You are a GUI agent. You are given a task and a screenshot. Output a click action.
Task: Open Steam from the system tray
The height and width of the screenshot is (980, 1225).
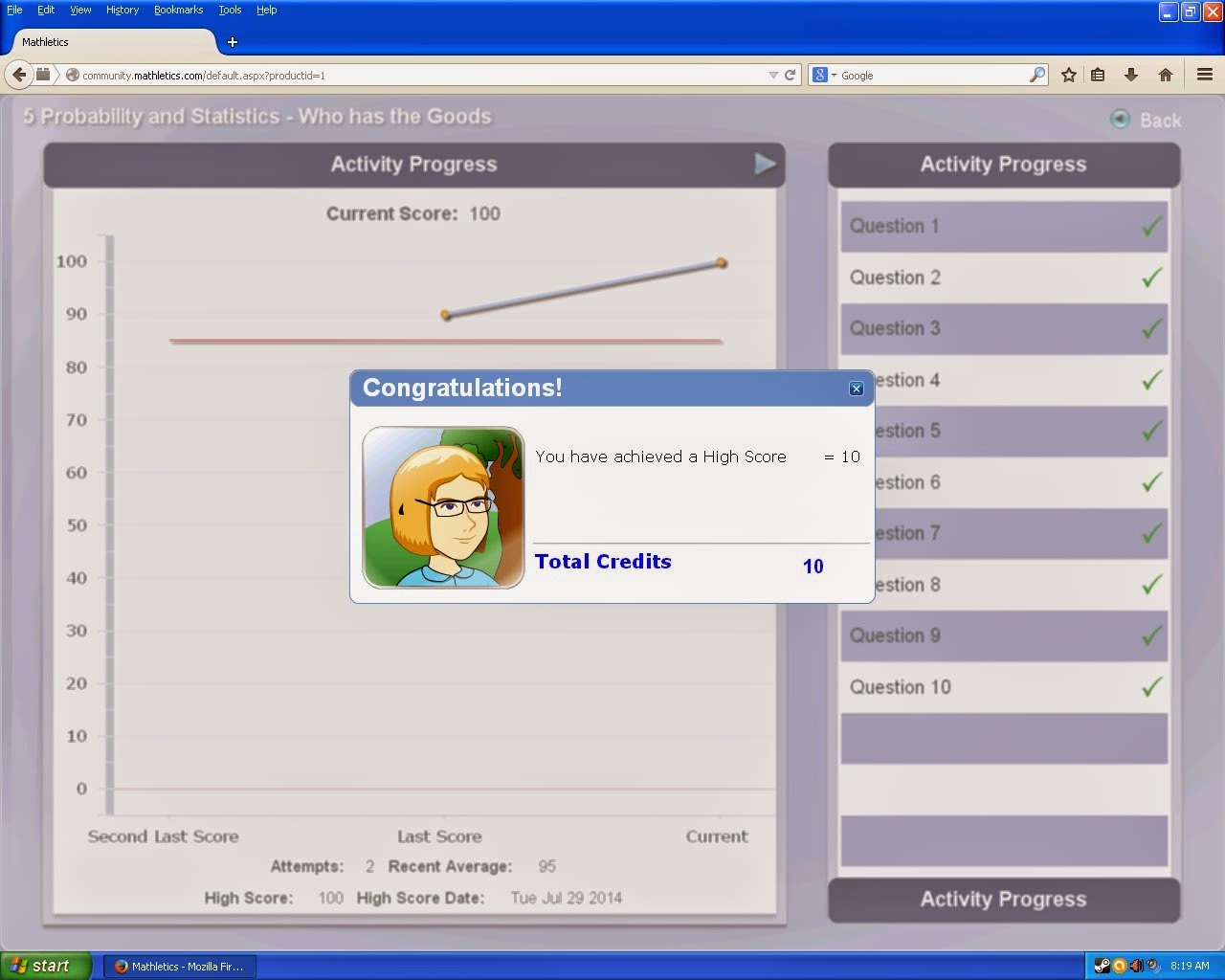[x=1101, y=966]
